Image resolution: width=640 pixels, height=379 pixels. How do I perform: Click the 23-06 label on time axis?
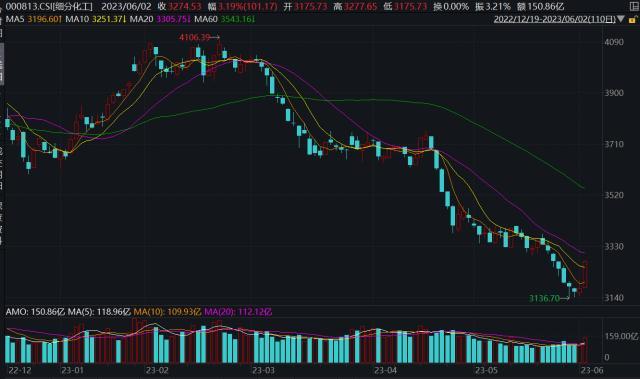coord(592,370)
